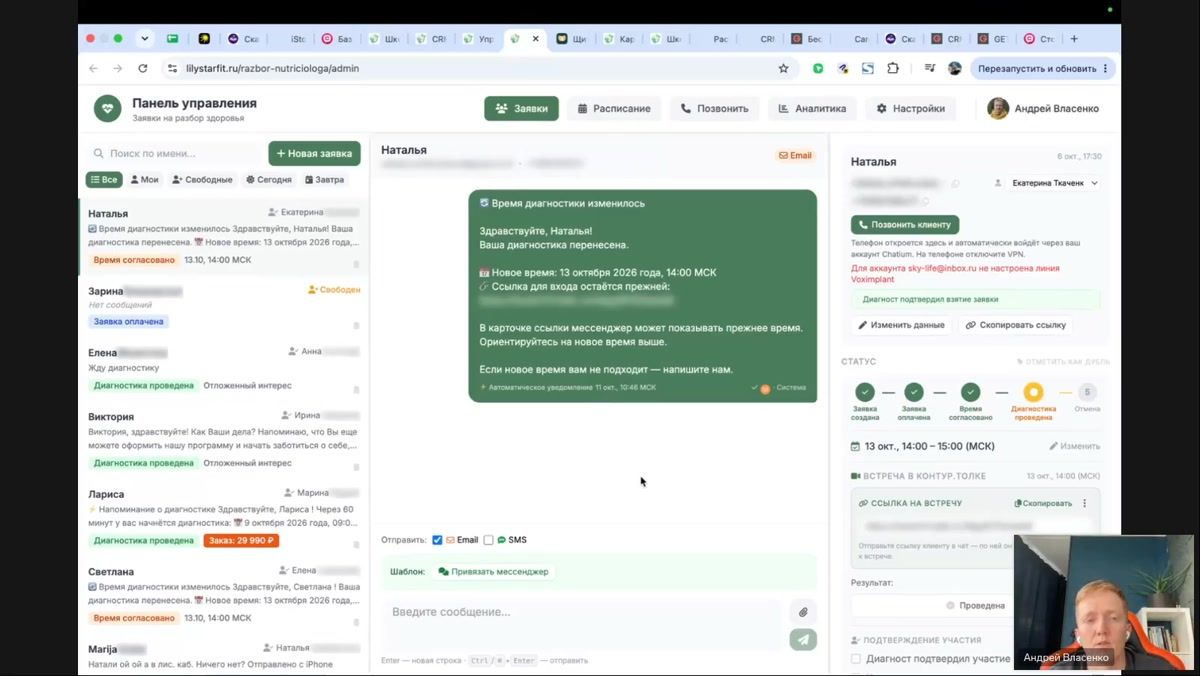
Task: Open browser extensions puzzle icon
Action: point(893,68)
